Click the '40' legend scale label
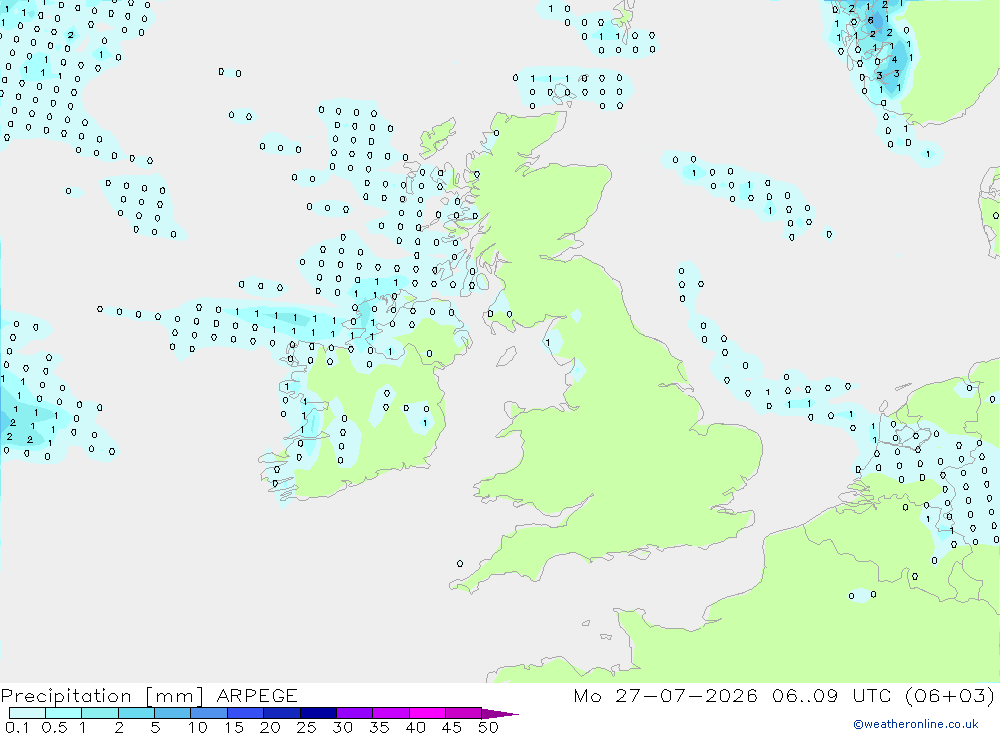The width and height of the screenshot is (1000, 733). point(416,727)
